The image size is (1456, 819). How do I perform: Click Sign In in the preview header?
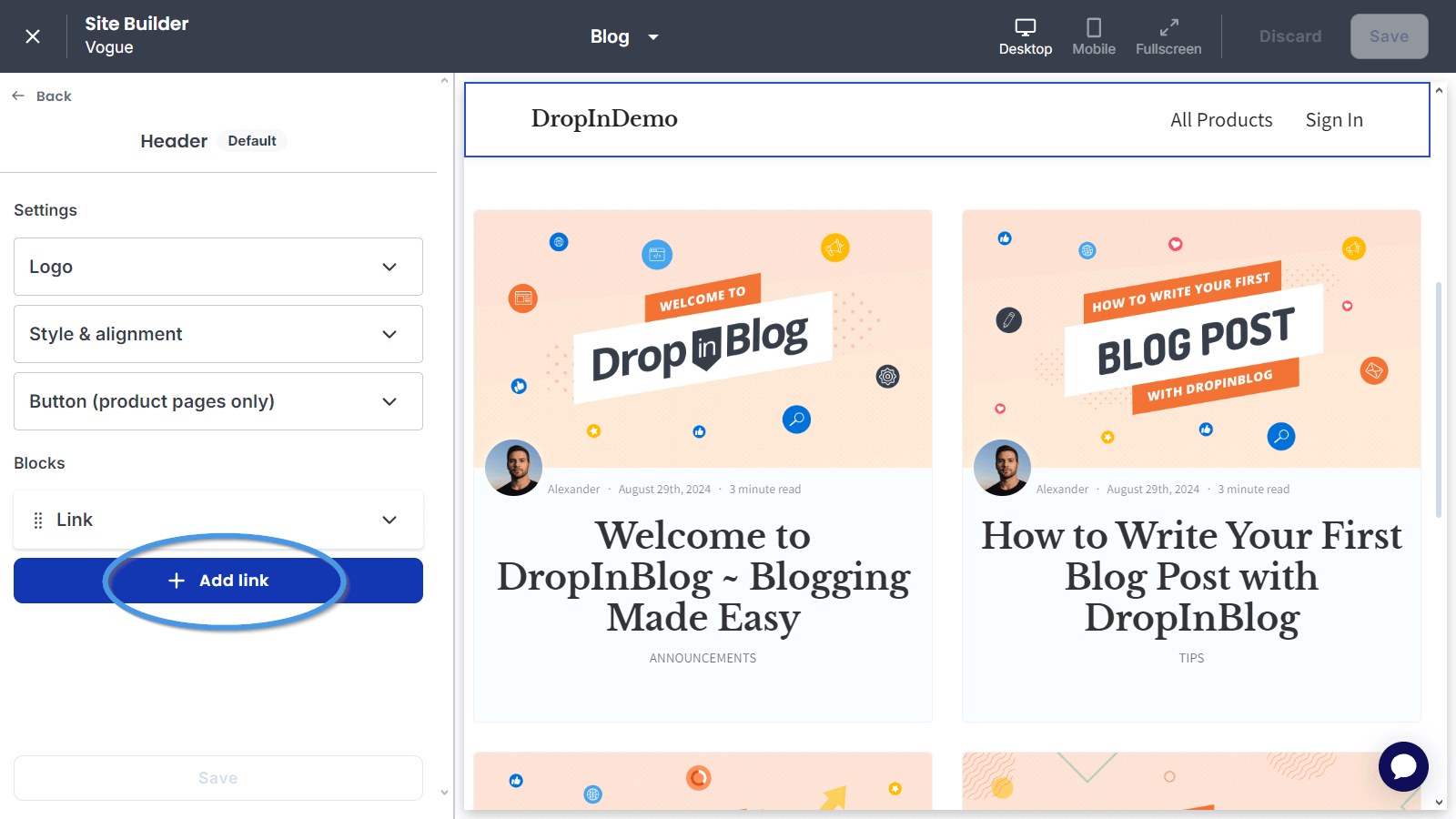1334,119
